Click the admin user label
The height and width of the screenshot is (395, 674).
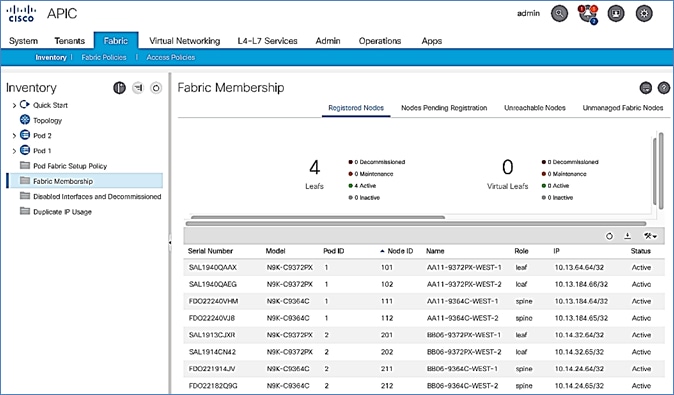tap(528, 13)
